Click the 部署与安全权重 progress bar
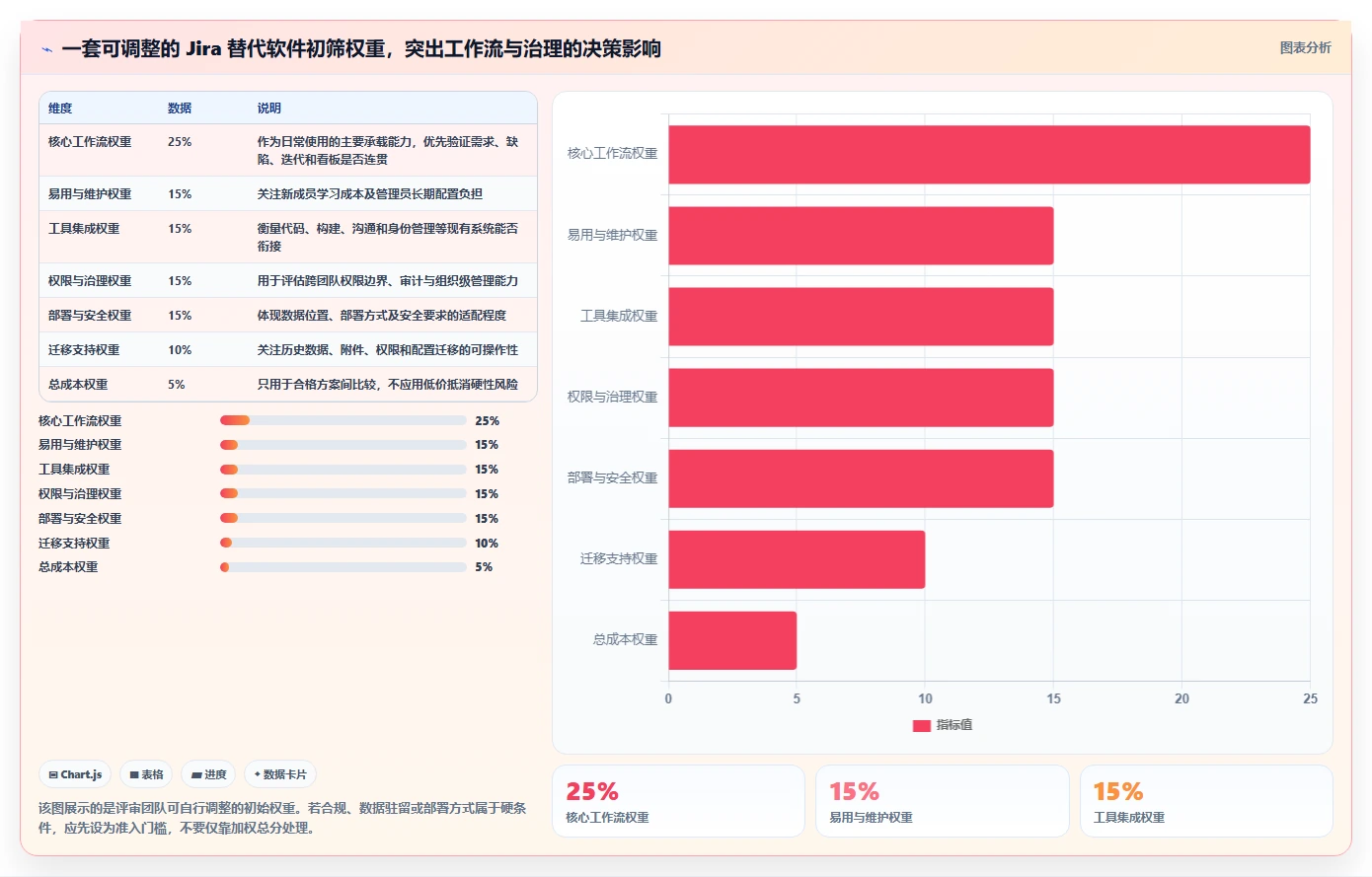Viewport: 1372px width, 877px height. (343, 518)
